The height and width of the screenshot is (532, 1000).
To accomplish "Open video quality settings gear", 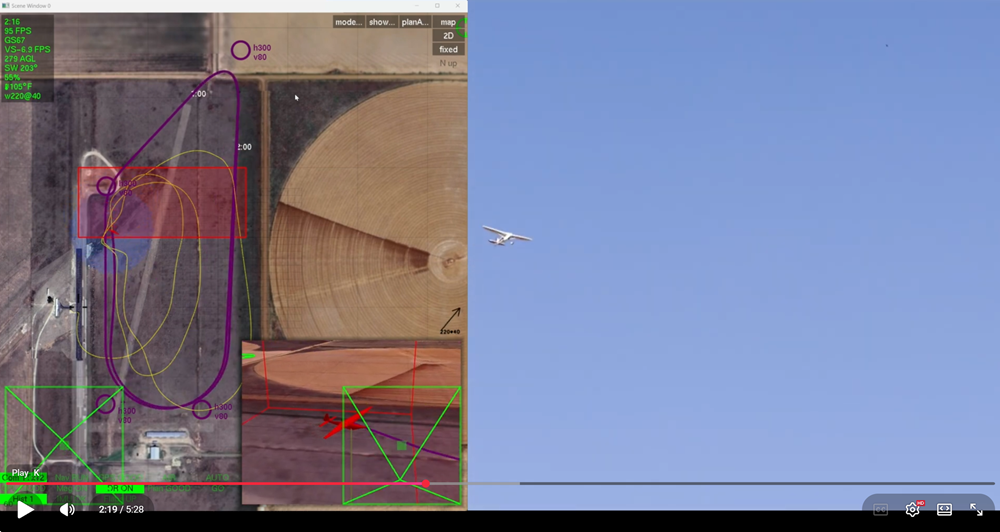I will click(912, 510).
